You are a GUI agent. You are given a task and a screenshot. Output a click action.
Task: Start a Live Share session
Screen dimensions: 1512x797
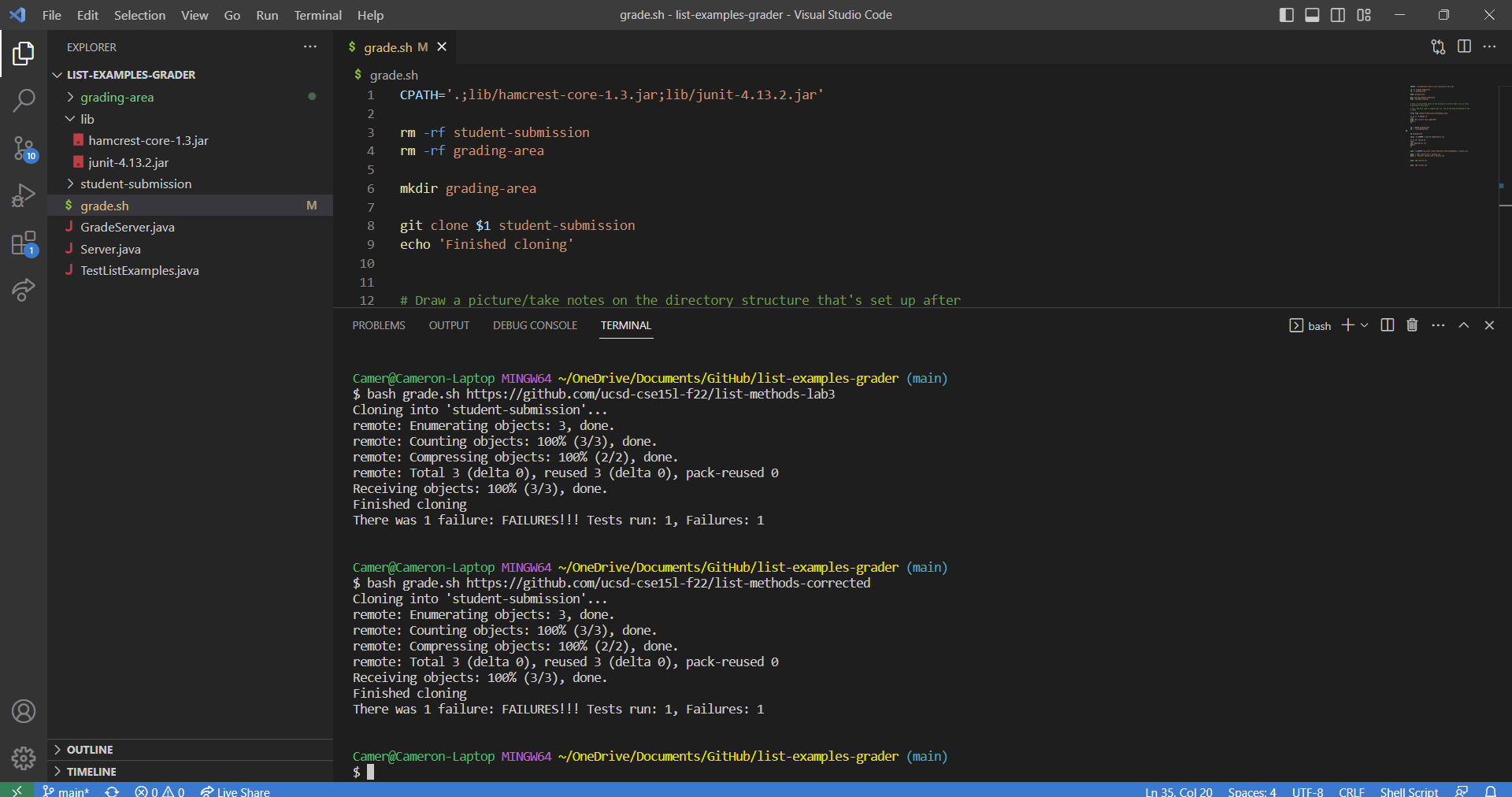click(x=235, y=791)
